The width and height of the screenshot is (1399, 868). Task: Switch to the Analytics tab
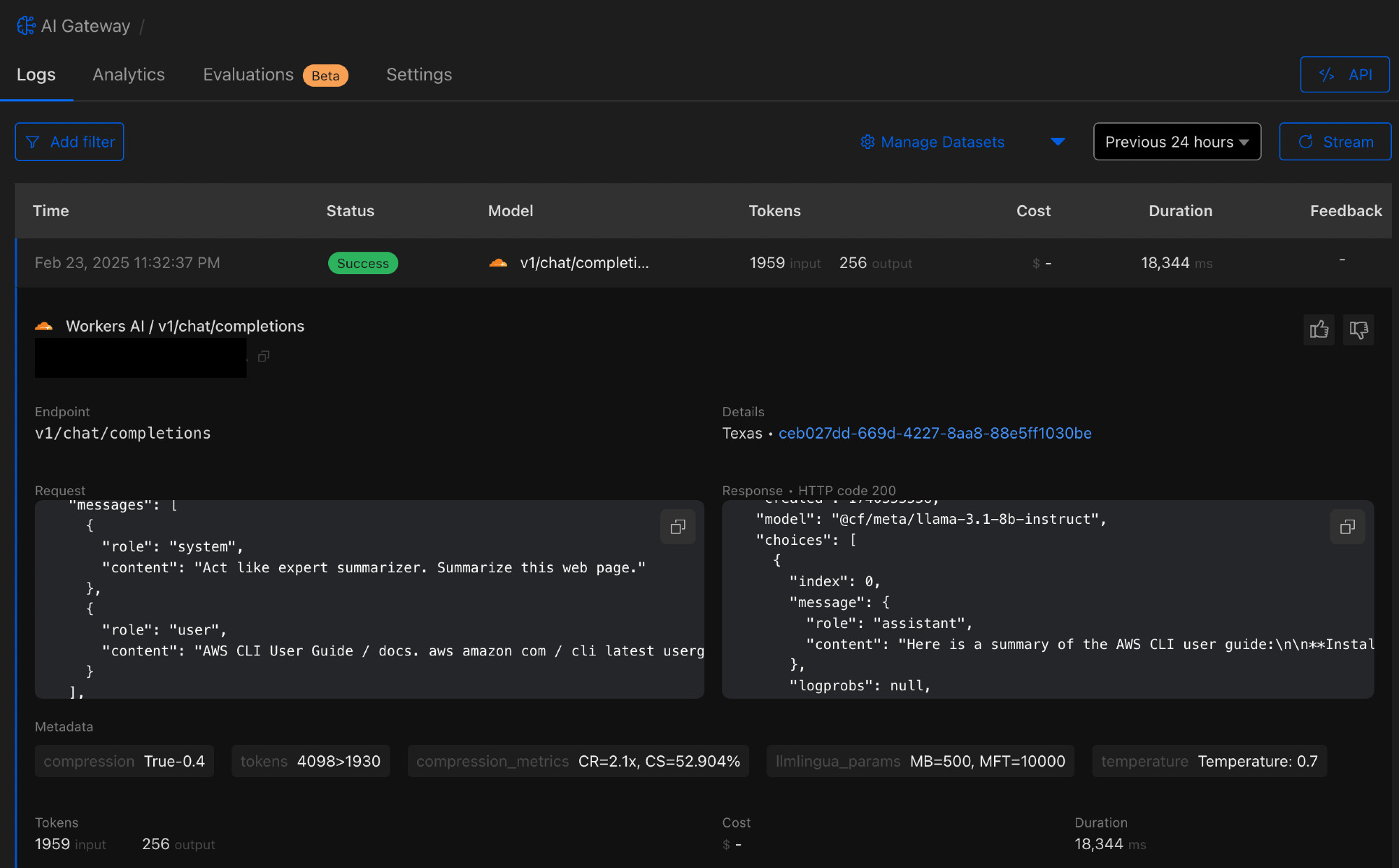point(129,75)
